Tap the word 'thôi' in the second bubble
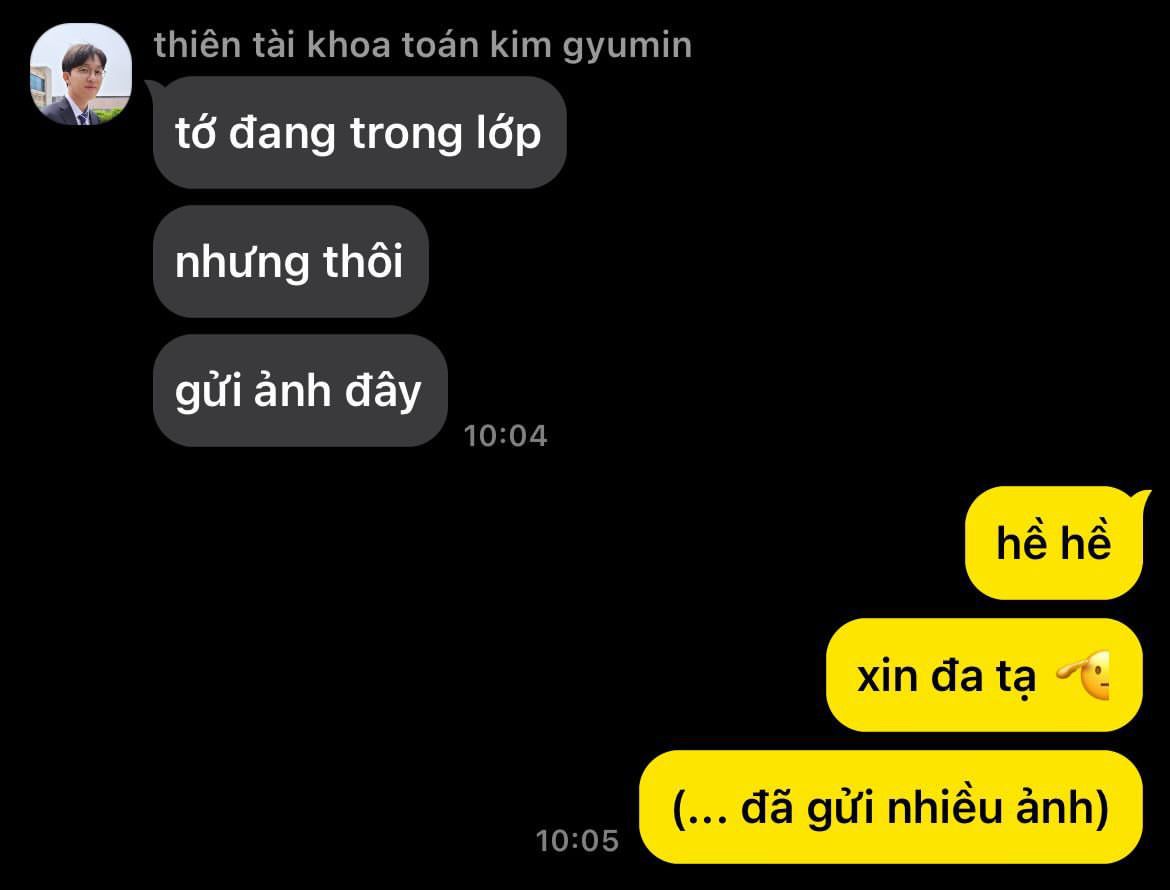The width and height of the screenshot is (1170, 890). [363, 261]
